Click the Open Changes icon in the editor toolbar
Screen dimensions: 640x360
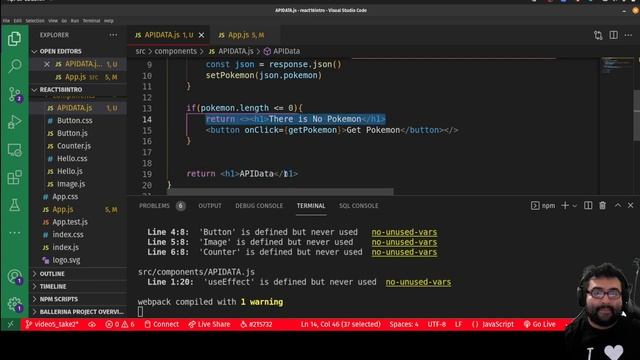pyautogui.click(x=598, y=36)
